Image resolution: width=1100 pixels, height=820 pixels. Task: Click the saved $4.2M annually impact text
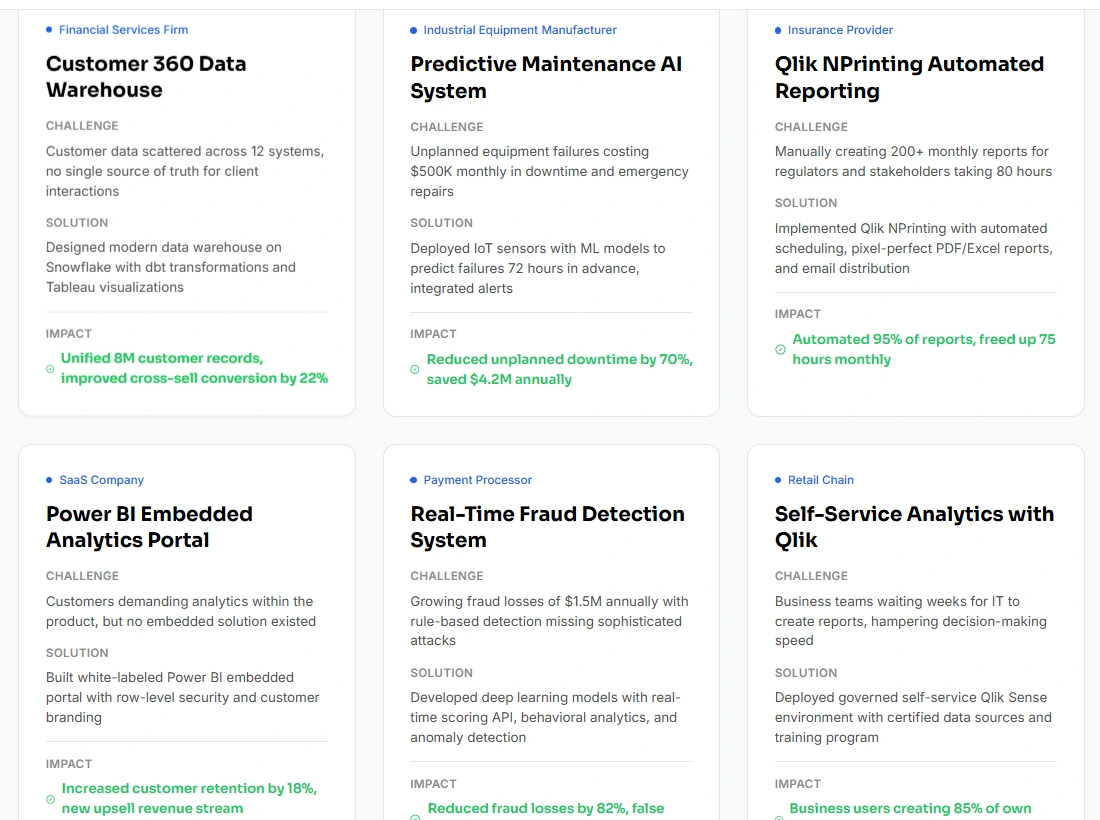(499, 380)
